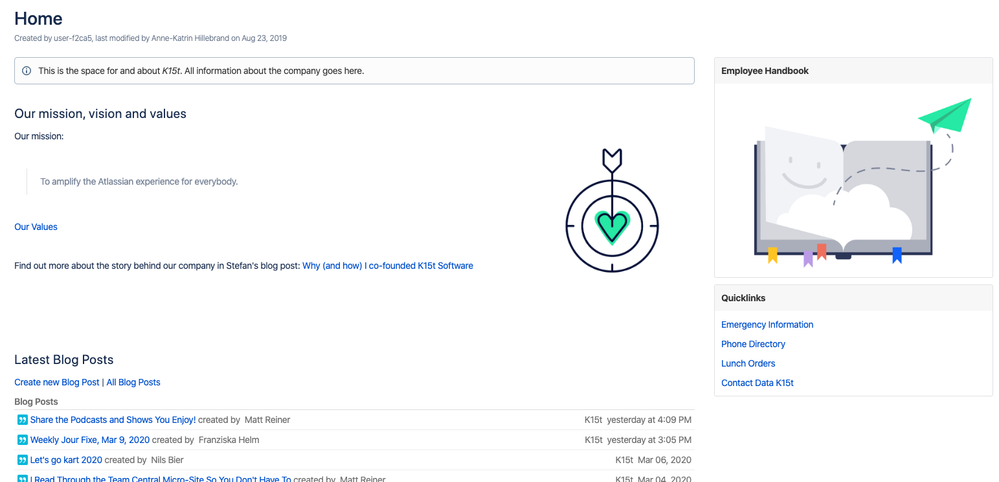Viewport: 999px width, 482px height.
Task: Click author name Franziska Helm
Action: coord(229,440)
